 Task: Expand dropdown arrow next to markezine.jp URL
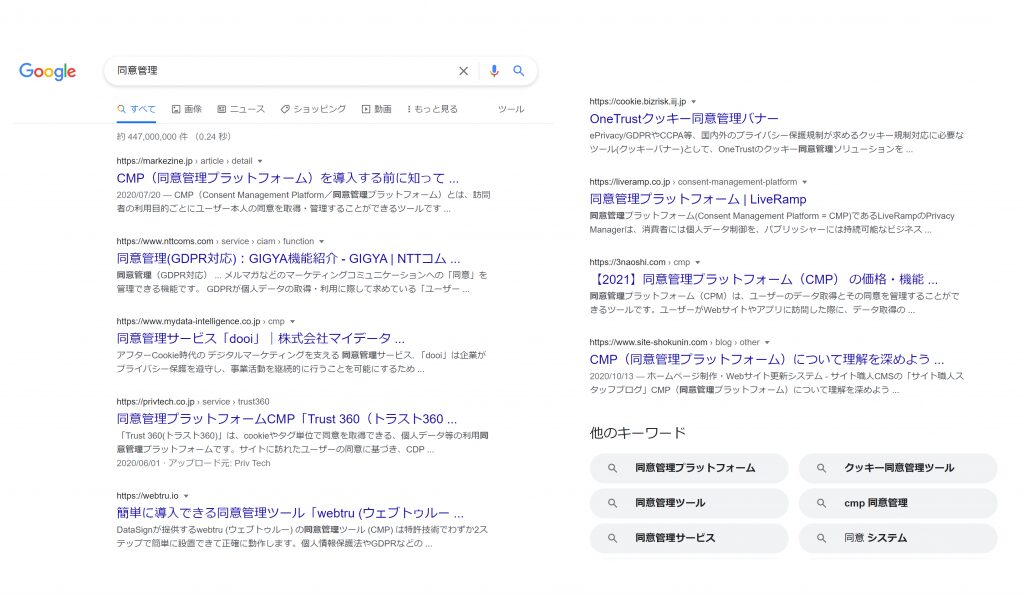point(260,161)
